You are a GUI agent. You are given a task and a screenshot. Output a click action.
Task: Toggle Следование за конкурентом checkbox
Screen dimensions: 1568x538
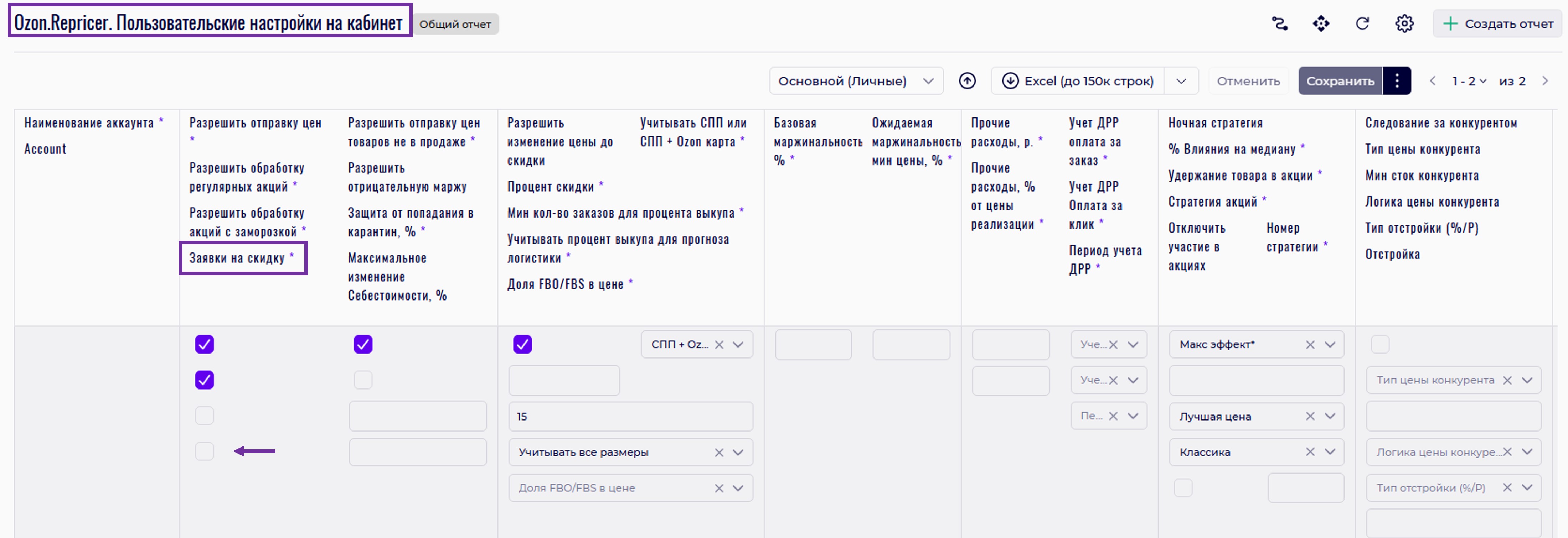[x=1380, y=345]
